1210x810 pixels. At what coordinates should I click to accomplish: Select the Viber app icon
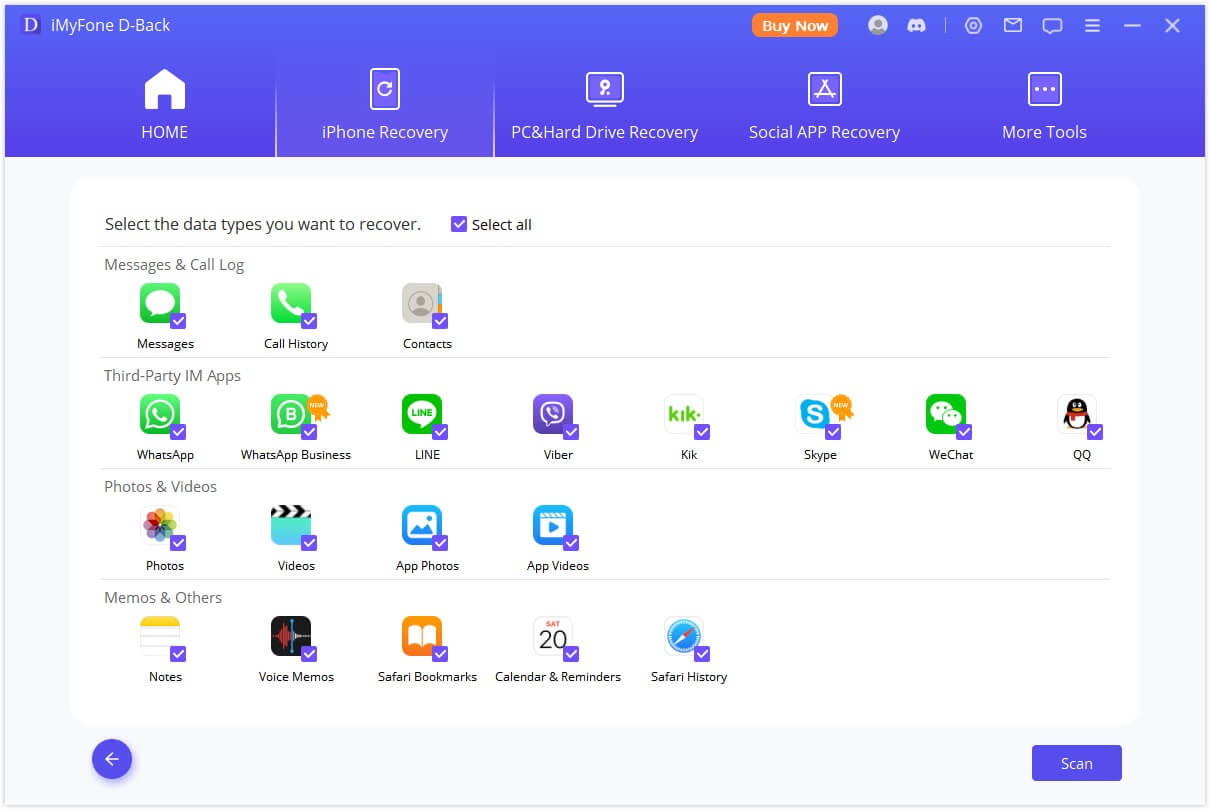pos(552,414)
